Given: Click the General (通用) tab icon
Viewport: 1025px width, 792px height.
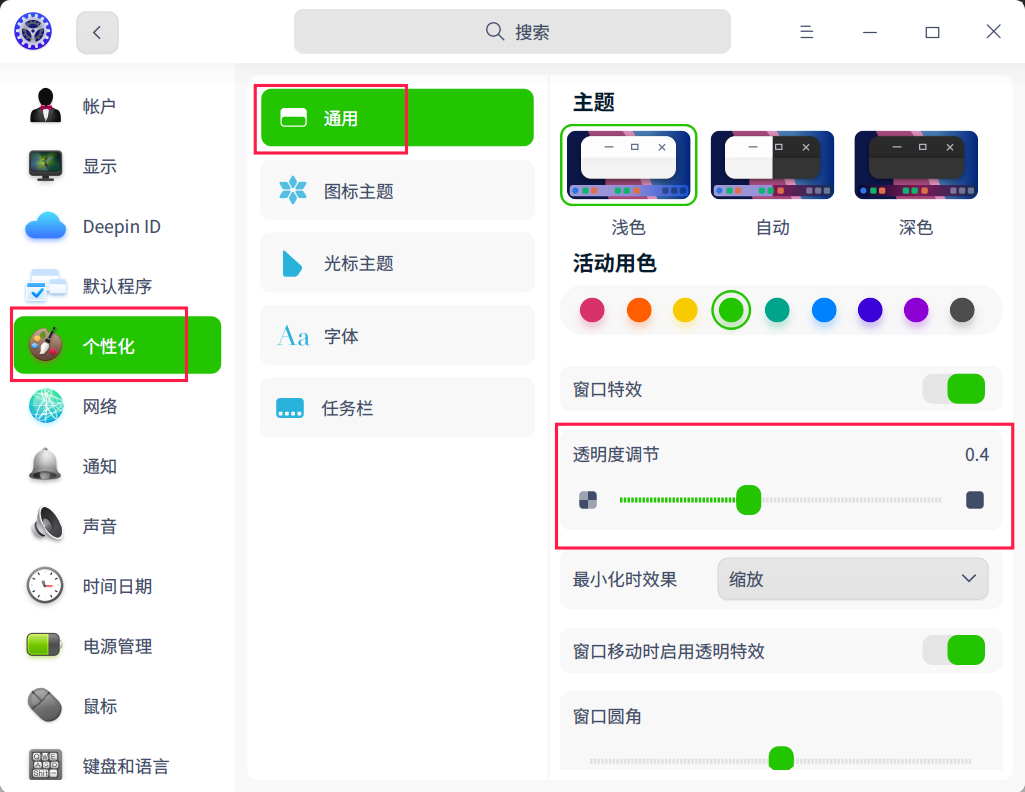Looking at the screenshot, I should [x=294, y=118].
